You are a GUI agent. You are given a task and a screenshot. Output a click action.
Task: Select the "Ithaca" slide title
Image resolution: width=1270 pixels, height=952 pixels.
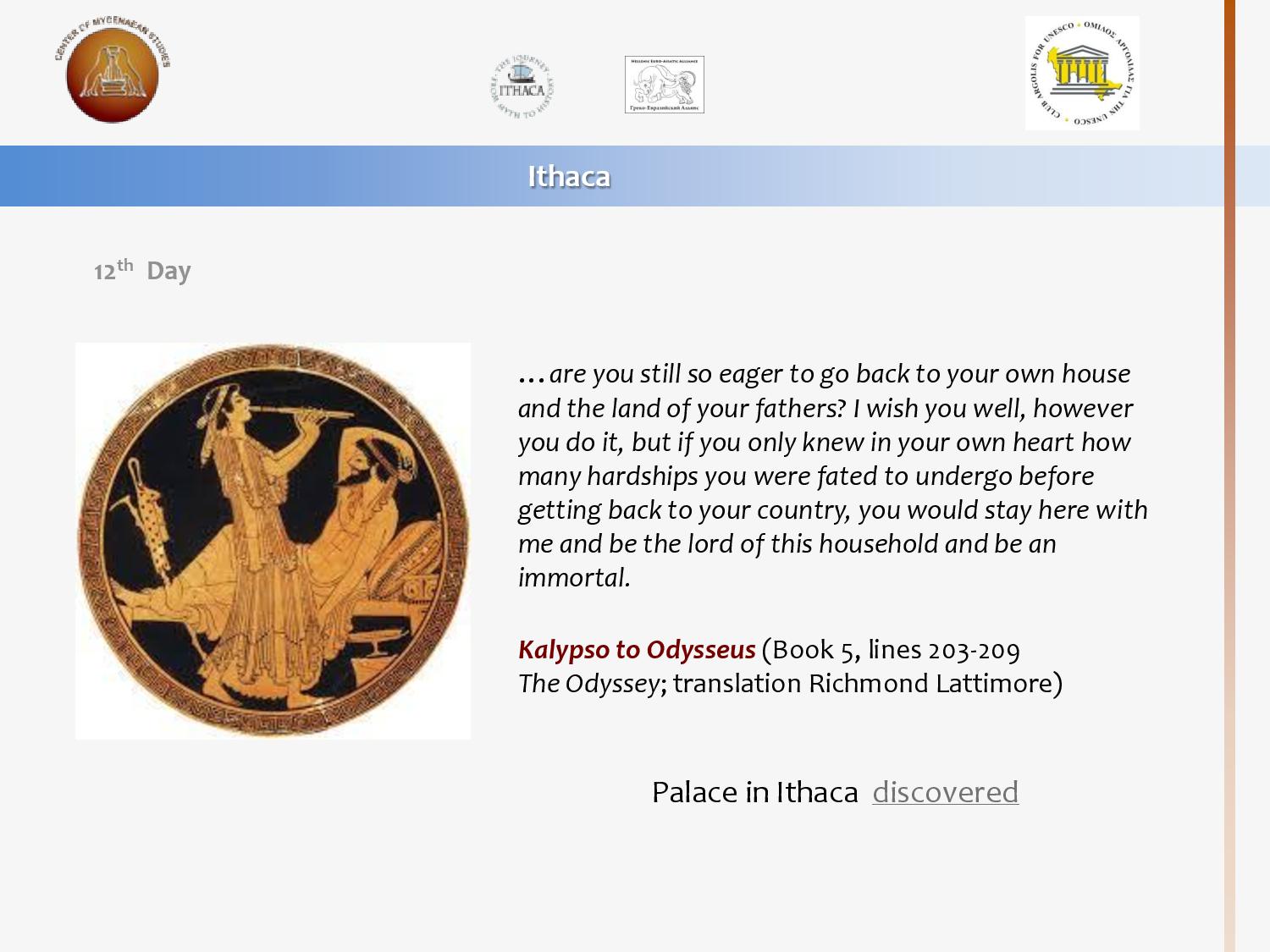[569, 176]
